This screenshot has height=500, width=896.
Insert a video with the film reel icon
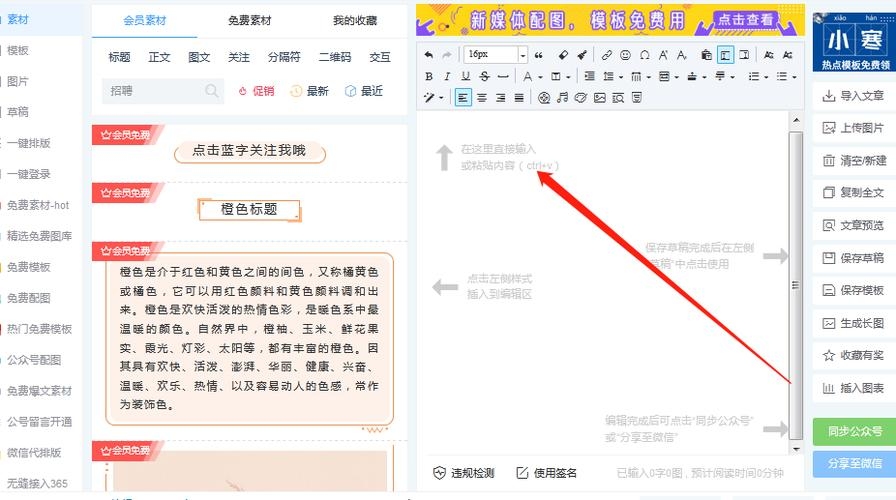click(544, 98)
